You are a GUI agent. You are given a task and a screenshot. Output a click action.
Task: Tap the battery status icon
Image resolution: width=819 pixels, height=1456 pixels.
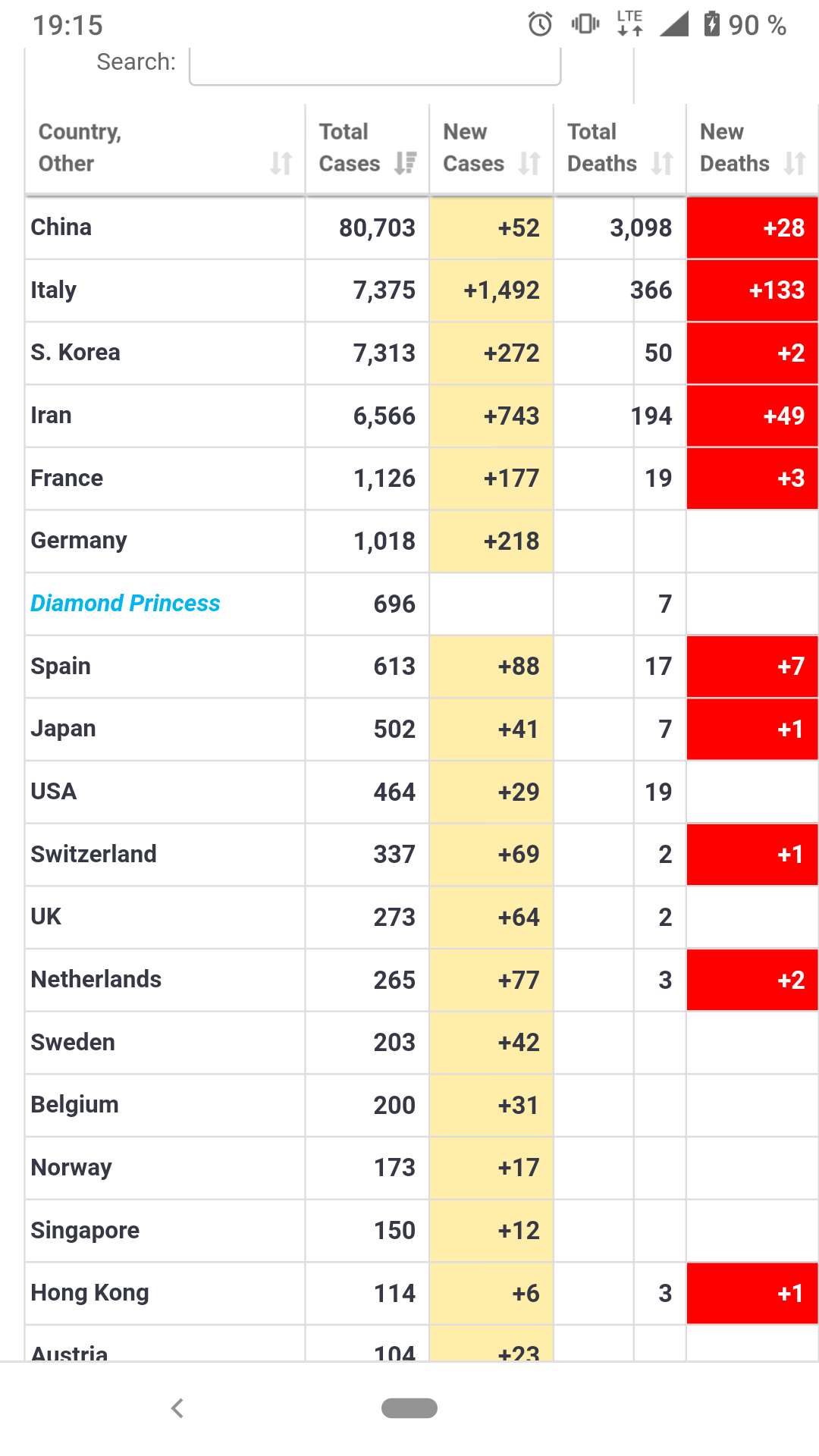click(x=711, y=24)
